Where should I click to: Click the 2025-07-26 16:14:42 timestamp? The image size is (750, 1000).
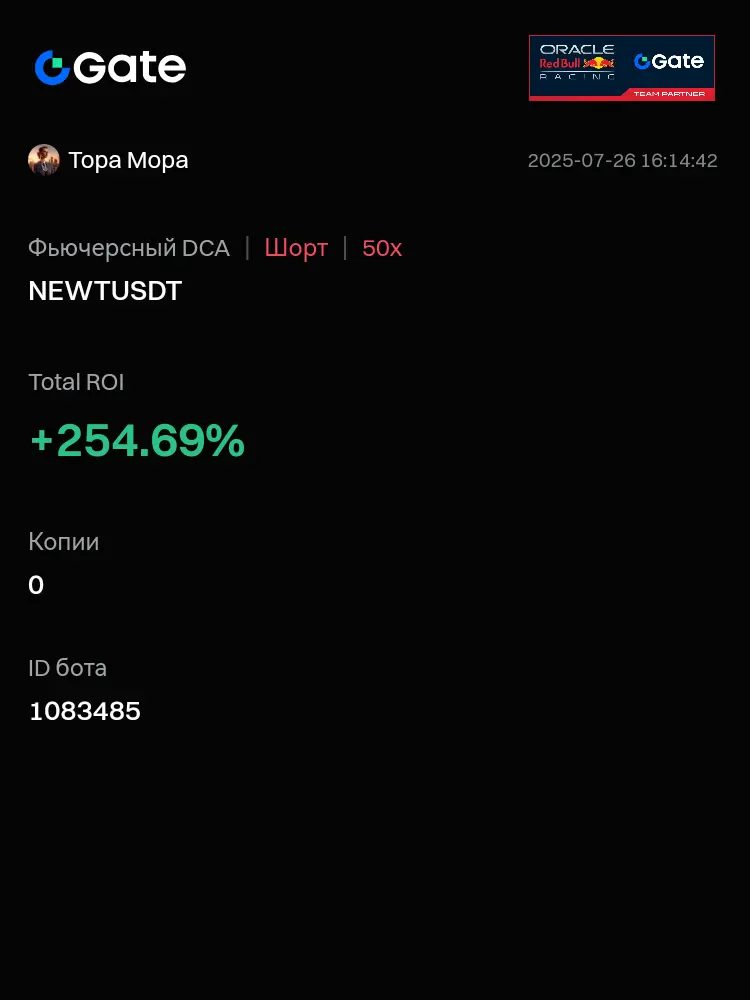pos(622,161)
